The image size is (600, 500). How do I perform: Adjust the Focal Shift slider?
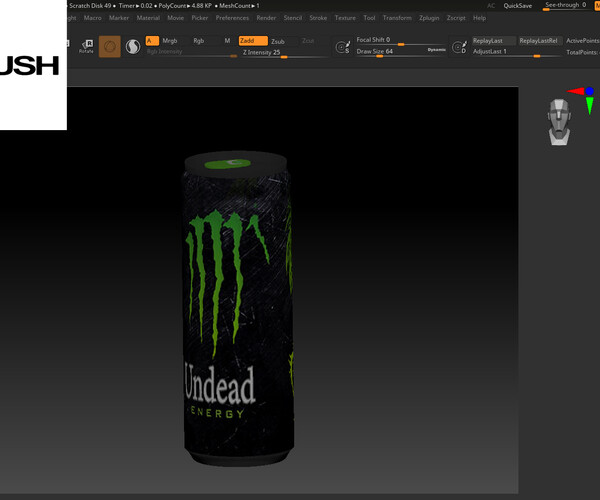pyautogui.click(x=400, y=41)
